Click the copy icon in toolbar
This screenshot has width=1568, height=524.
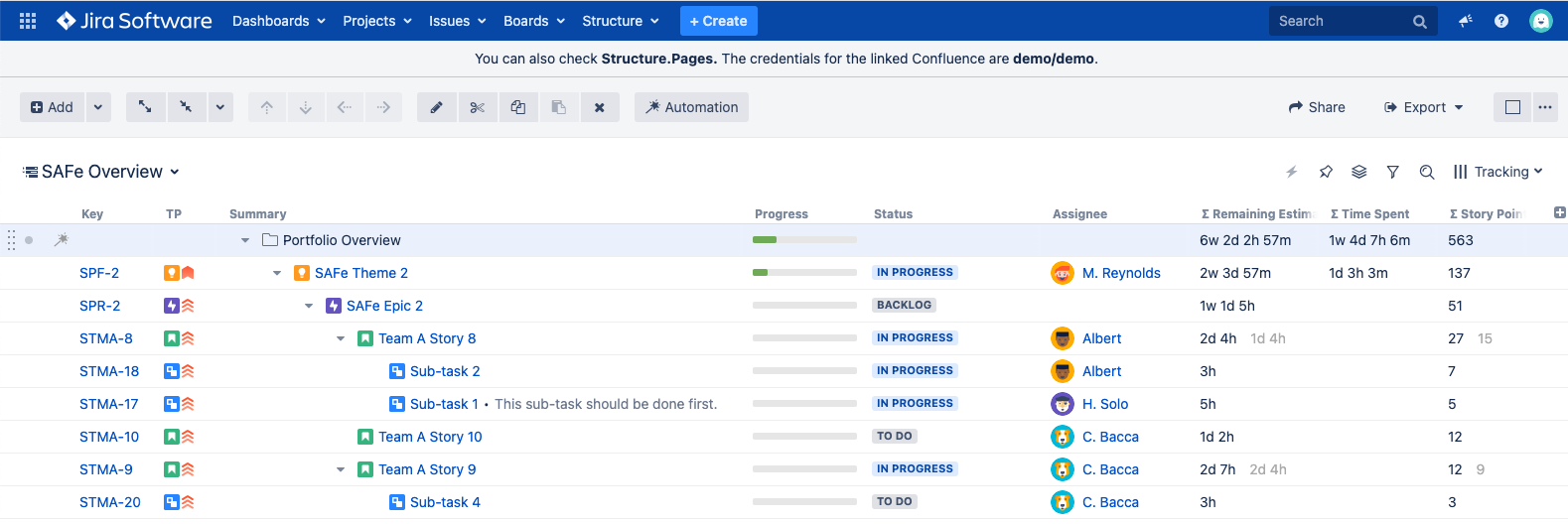click(x=517, y=107)
